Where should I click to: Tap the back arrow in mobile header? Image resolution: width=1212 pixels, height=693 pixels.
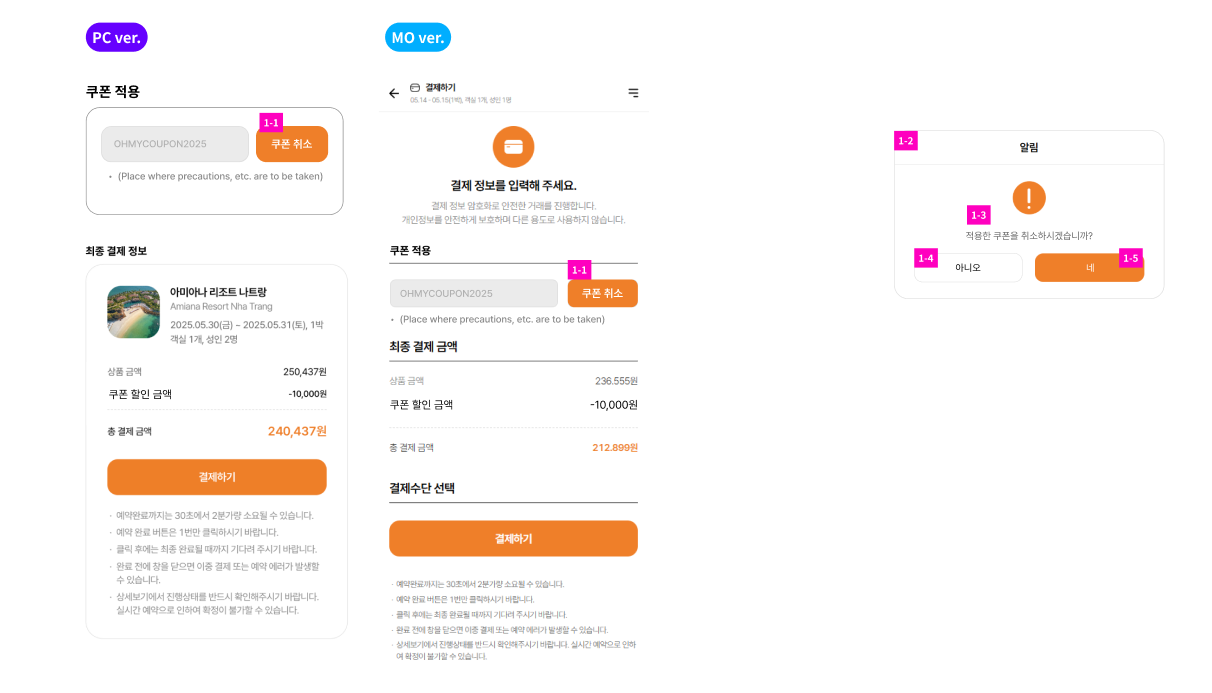(x=394, y=93)
